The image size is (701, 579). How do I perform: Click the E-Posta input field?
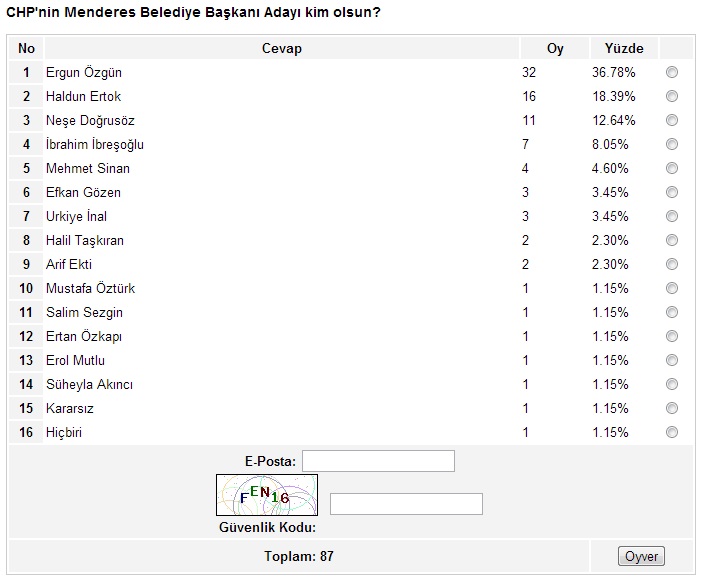coord(378,461)
